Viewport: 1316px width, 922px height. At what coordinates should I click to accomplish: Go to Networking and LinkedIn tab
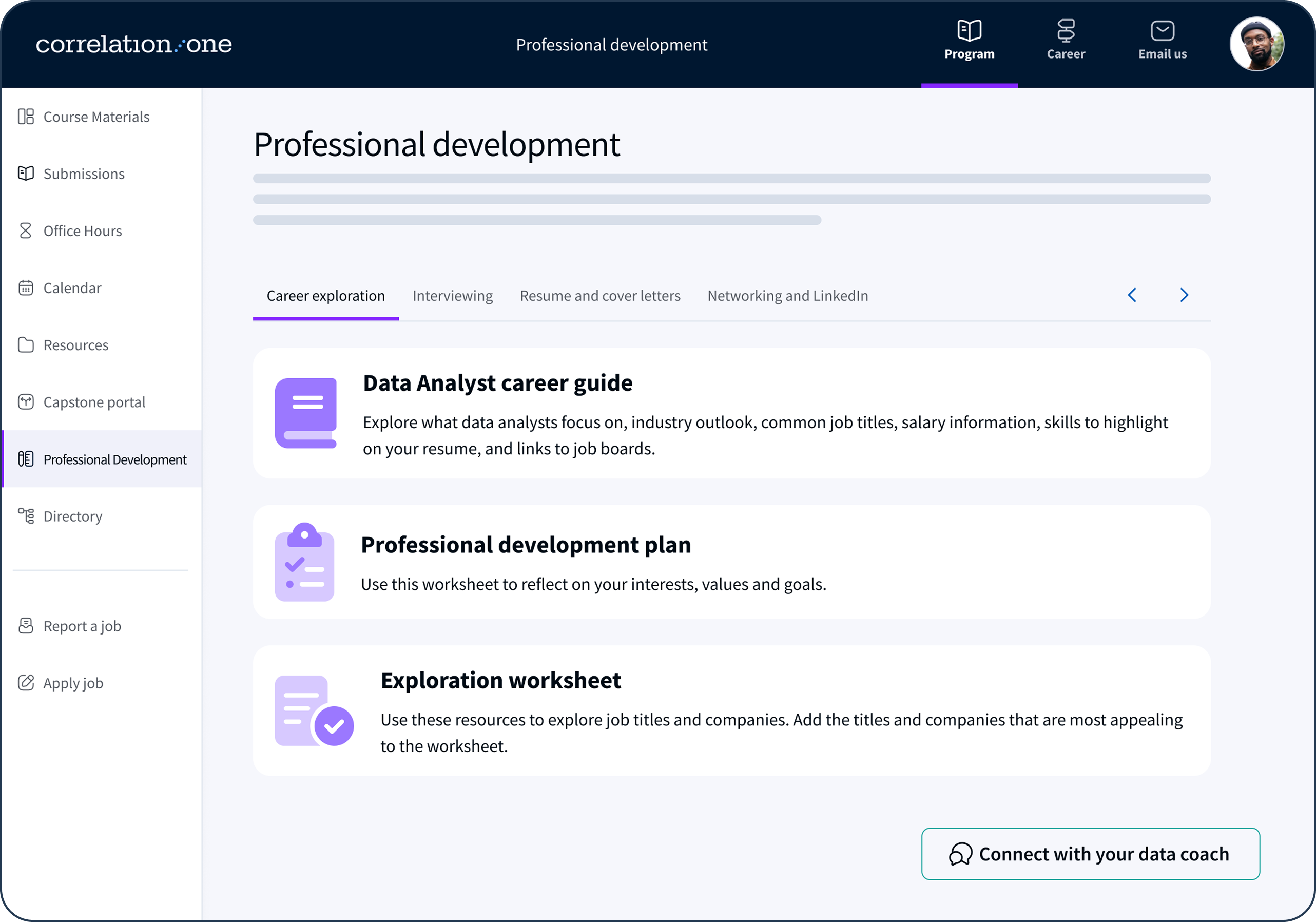click(x=787, y=296)
